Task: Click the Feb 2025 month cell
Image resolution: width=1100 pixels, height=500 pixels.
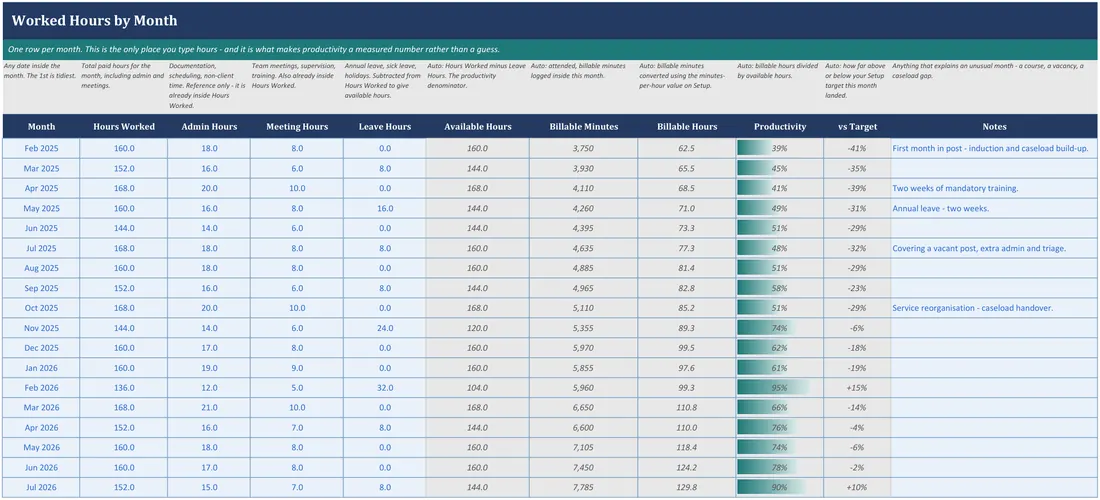Action: (x=41, y=149)
